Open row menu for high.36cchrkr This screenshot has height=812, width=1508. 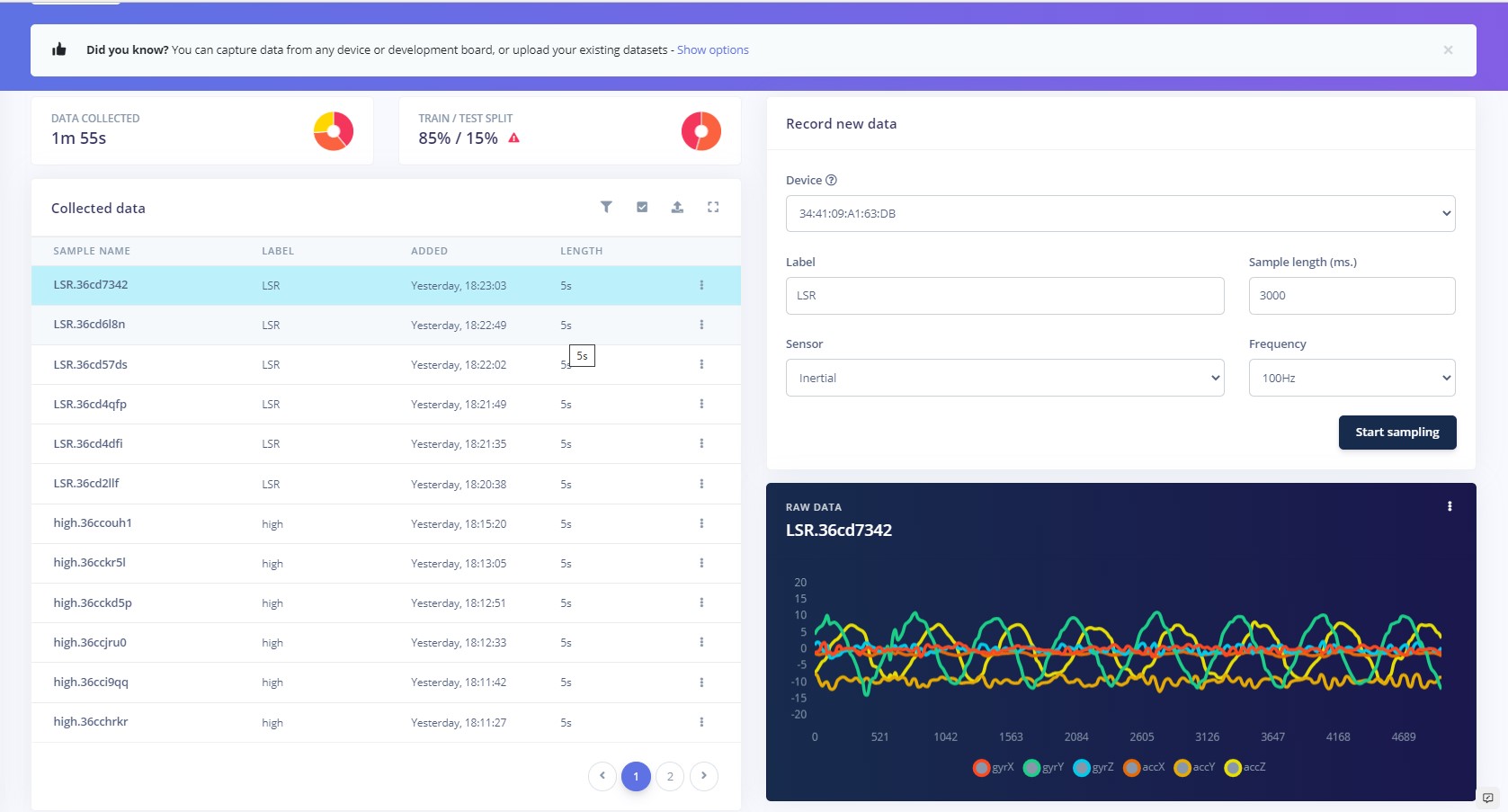701,722
